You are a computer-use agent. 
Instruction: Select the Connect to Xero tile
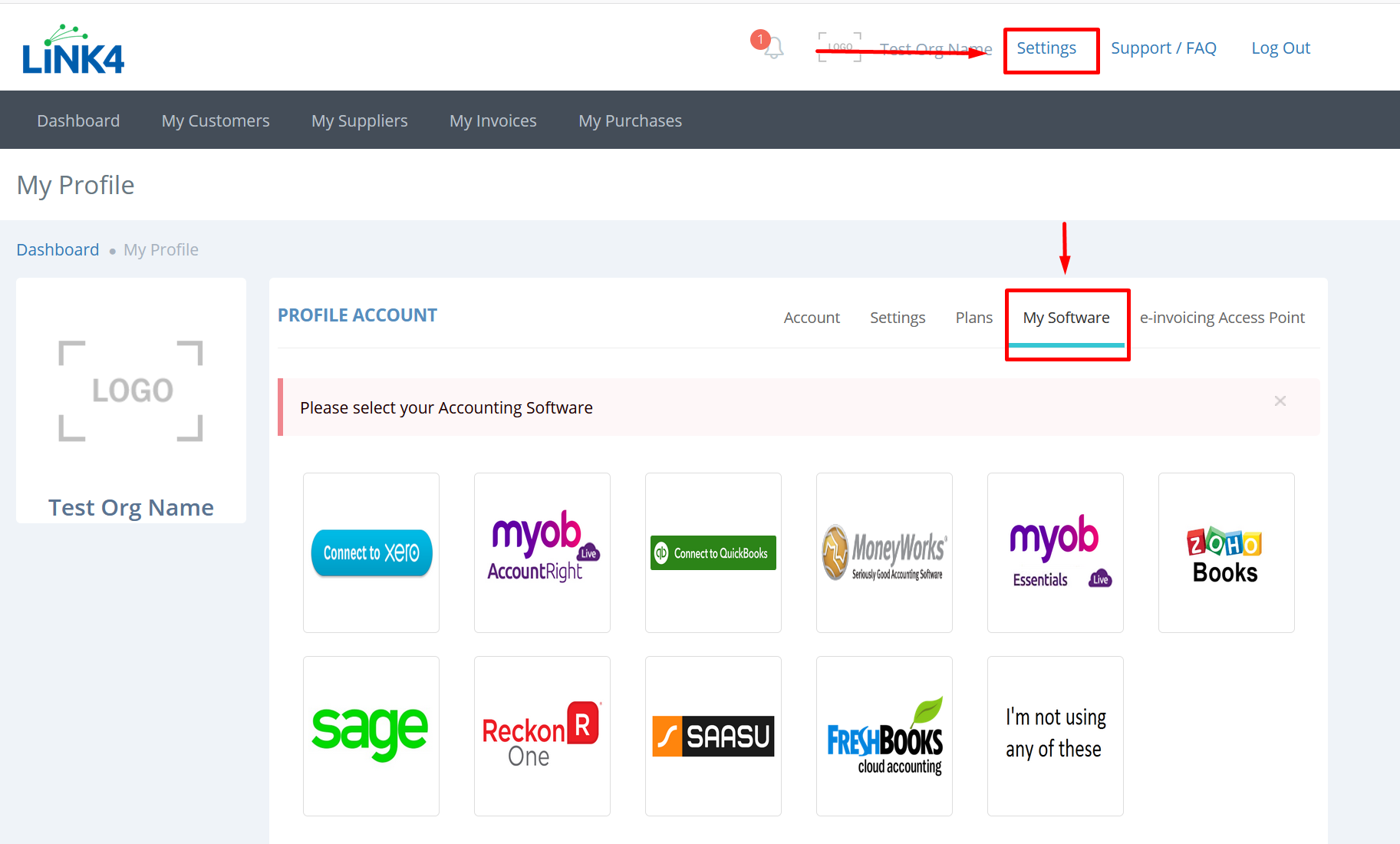[x=371, y=552]
